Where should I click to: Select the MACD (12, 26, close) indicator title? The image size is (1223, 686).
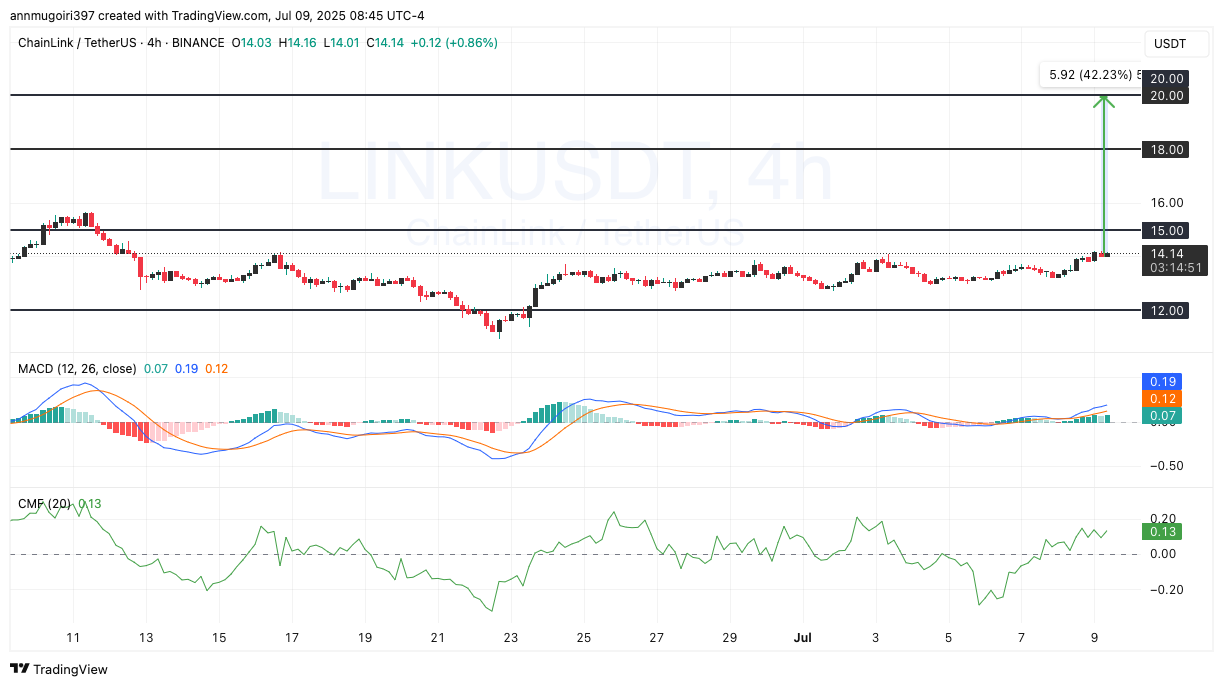(x=77, y=369)
